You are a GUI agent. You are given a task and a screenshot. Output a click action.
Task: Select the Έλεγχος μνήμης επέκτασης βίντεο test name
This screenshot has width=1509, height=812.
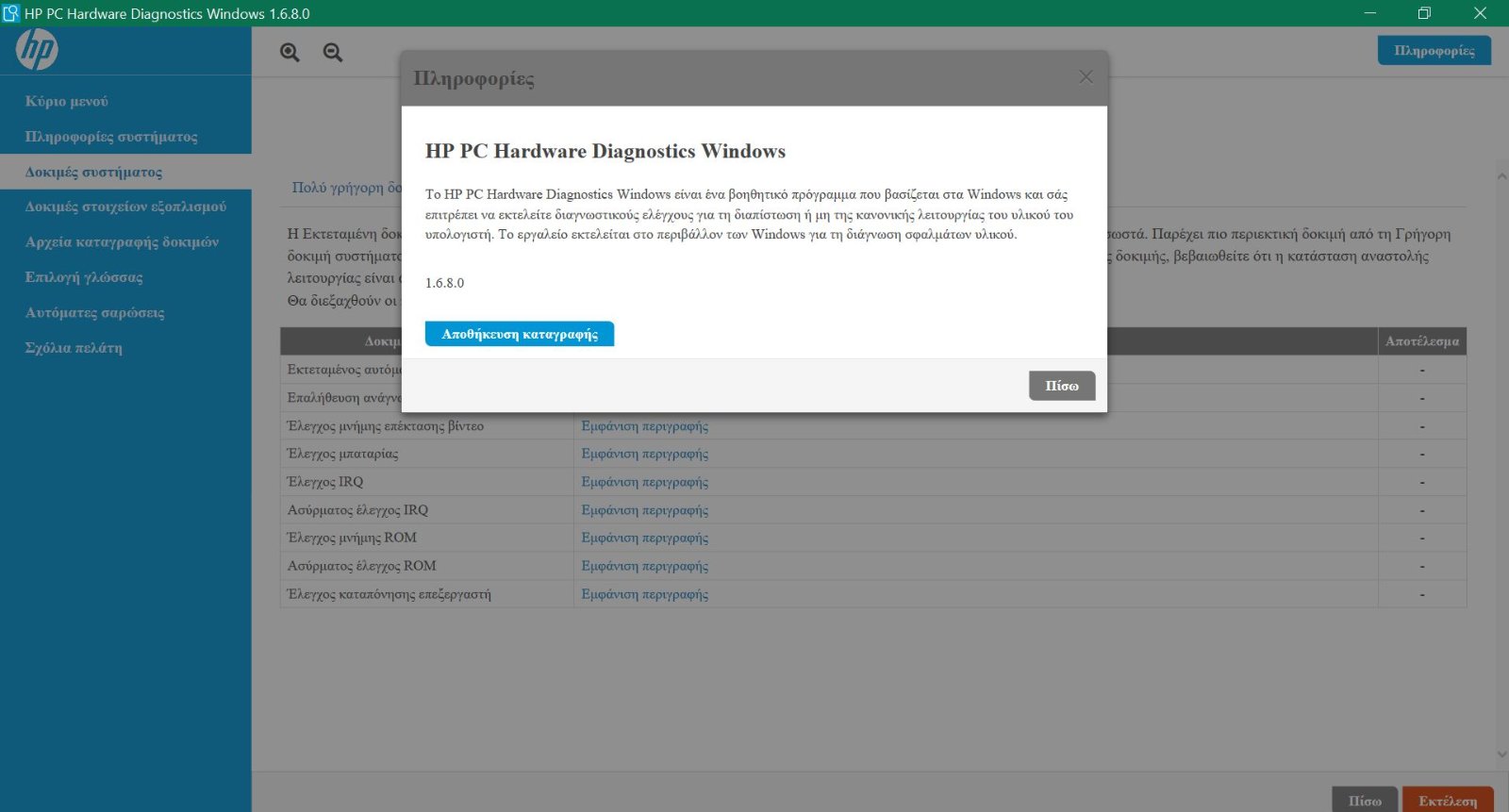[x=386, y=426]
